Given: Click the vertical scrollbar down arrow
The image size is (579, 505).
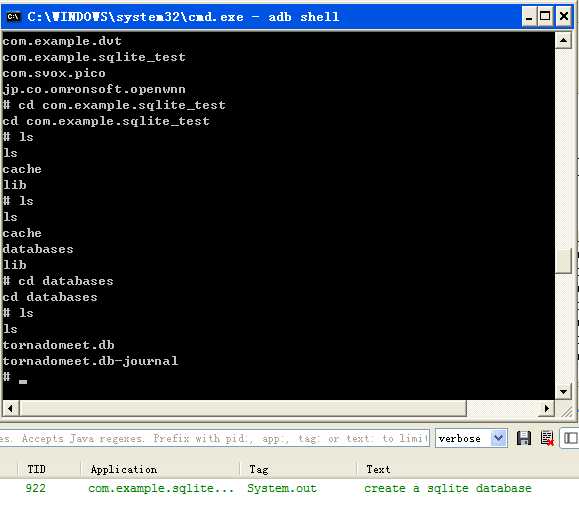Looking at the screenshot, I should coord(563,391).
